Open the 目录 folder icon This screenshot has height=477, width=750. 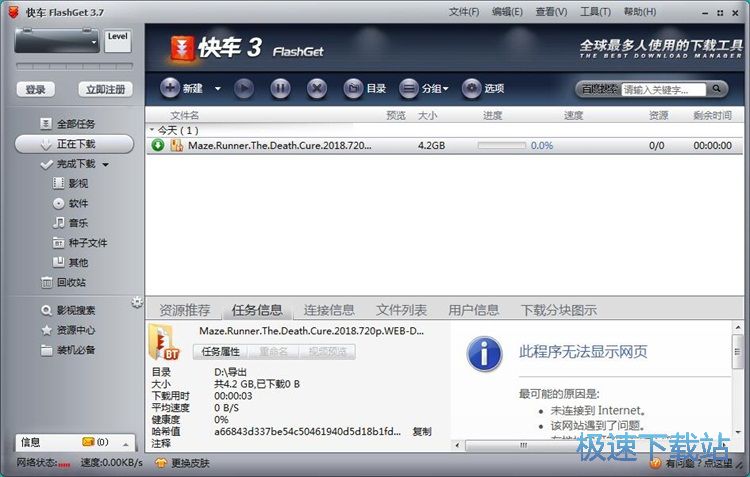coord(353,89)
